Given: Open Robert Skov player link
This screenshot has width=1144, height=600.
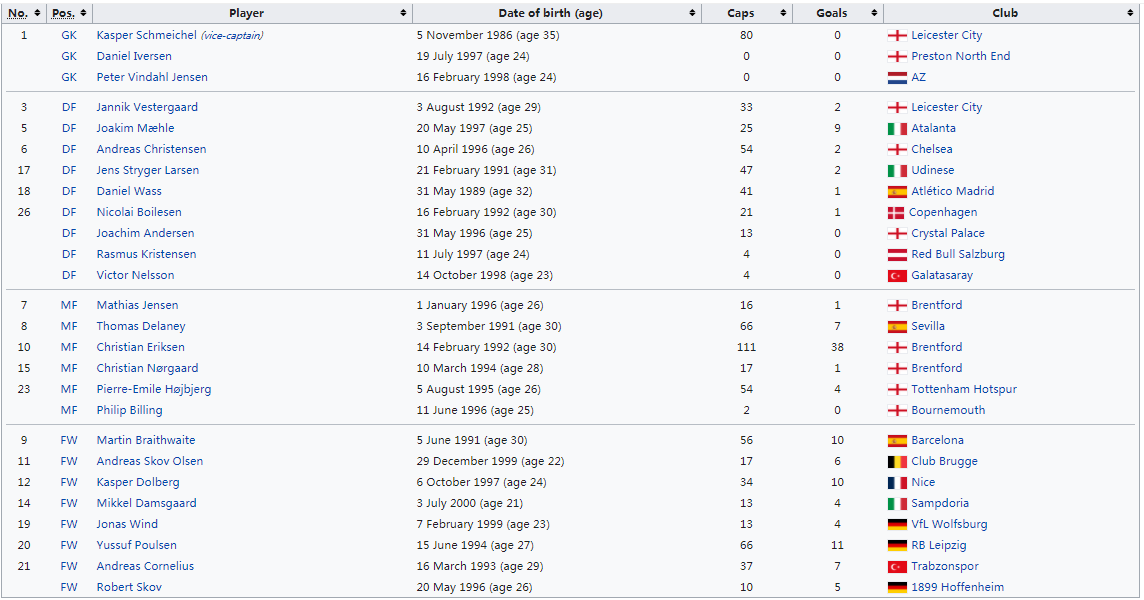Looking at the screenshot, I should (x=129, y=587).
